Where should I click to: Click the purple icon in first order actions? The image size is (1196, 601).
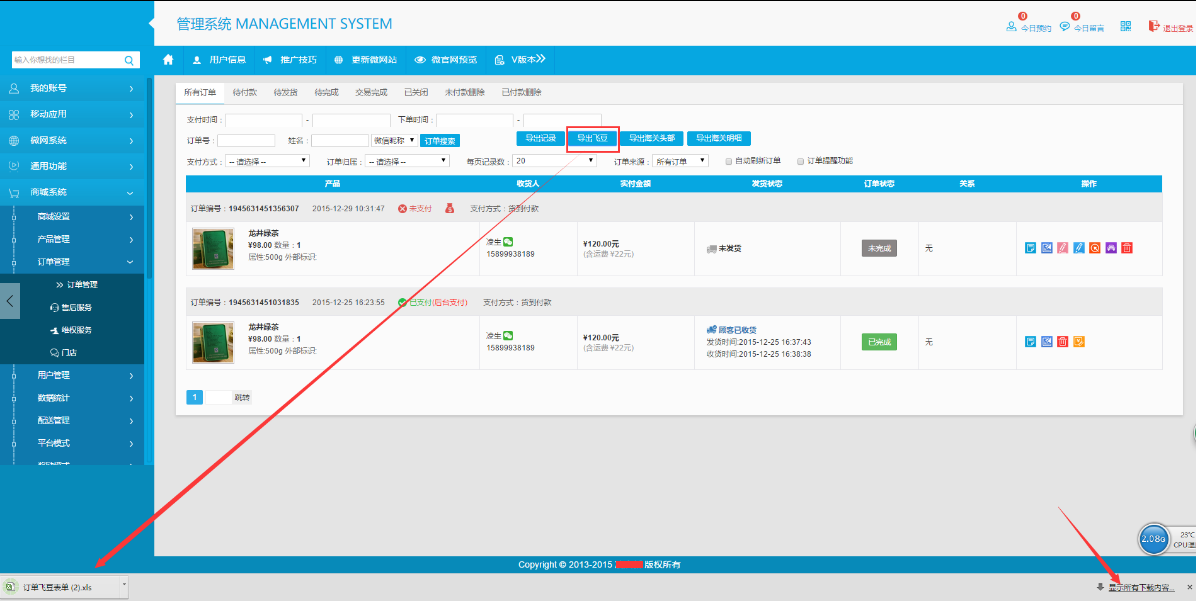tap(1110, 248)
